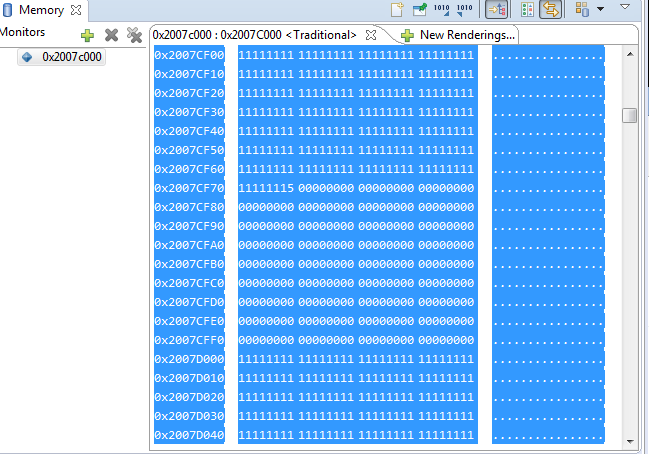Click address 0x2007D020
649x454 pixels.
[190, 397]
